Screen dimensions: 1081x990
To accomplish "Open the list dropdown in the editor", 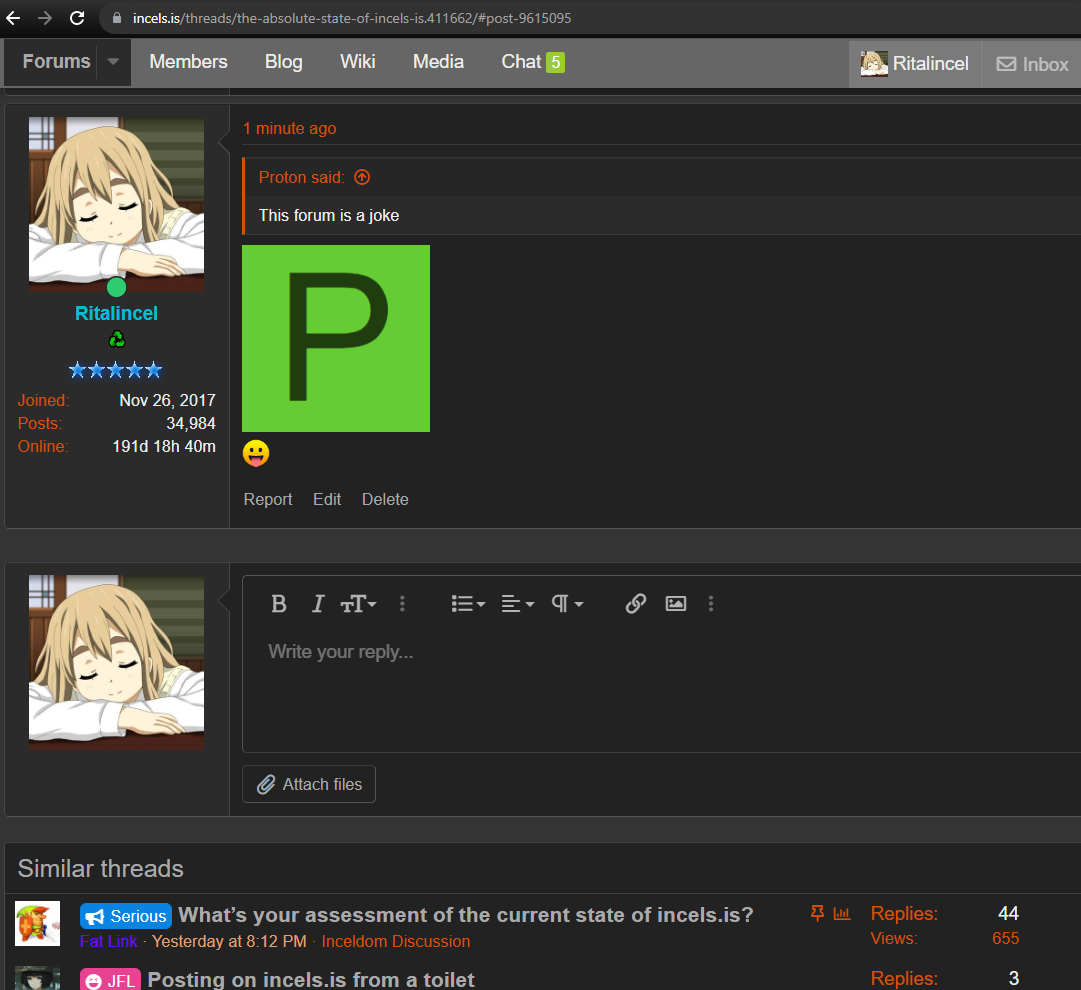I will tap(468, 604).
